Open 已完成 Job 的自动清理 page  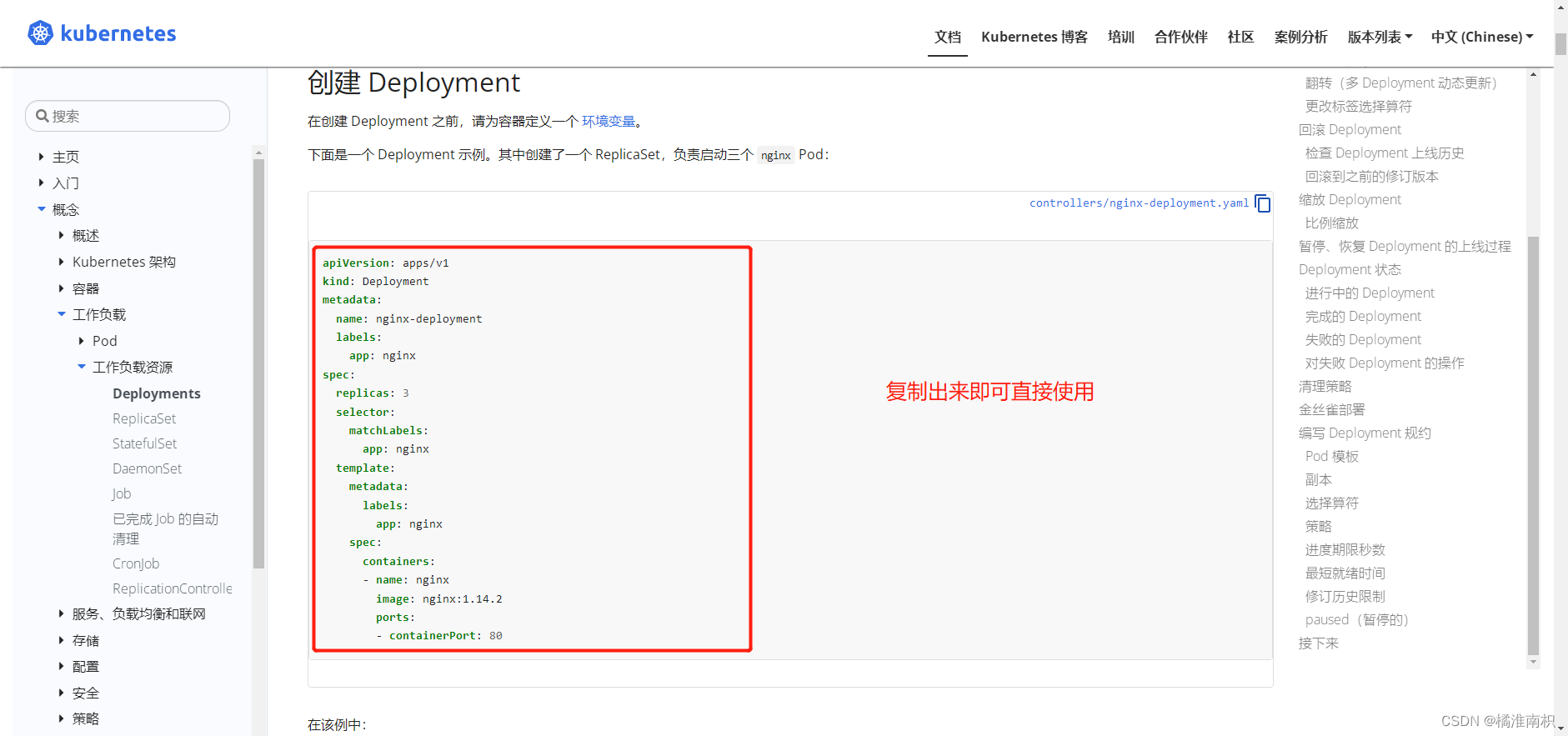pyautogui.click(x=166, y=528)
